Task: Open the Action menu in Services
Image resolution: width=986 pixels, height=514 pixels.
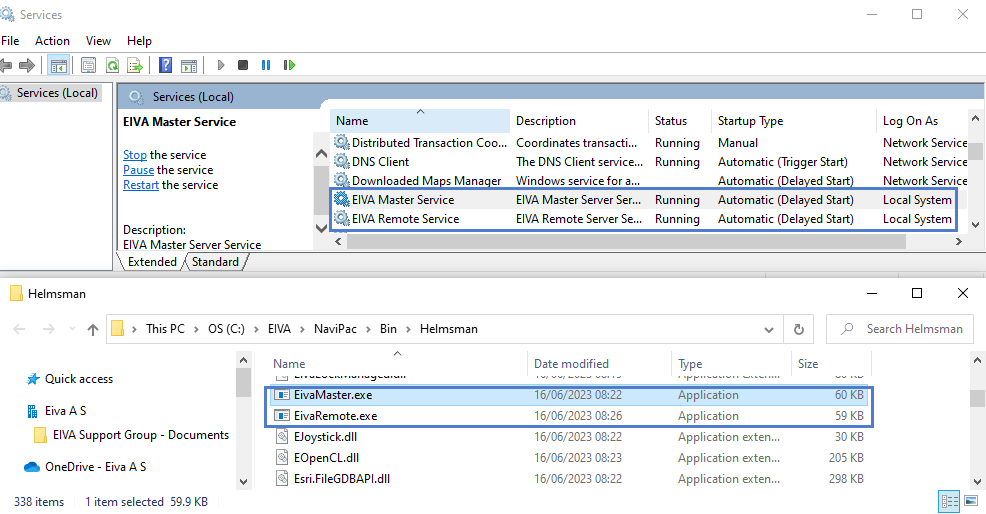Action: coord(52,40)
